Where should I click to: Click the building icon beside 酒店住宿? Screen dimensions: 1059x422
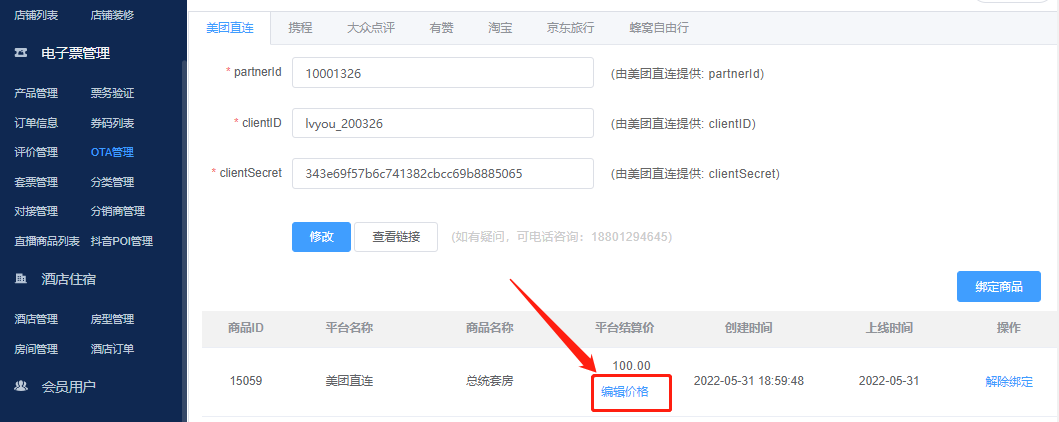tap(21, 279)
